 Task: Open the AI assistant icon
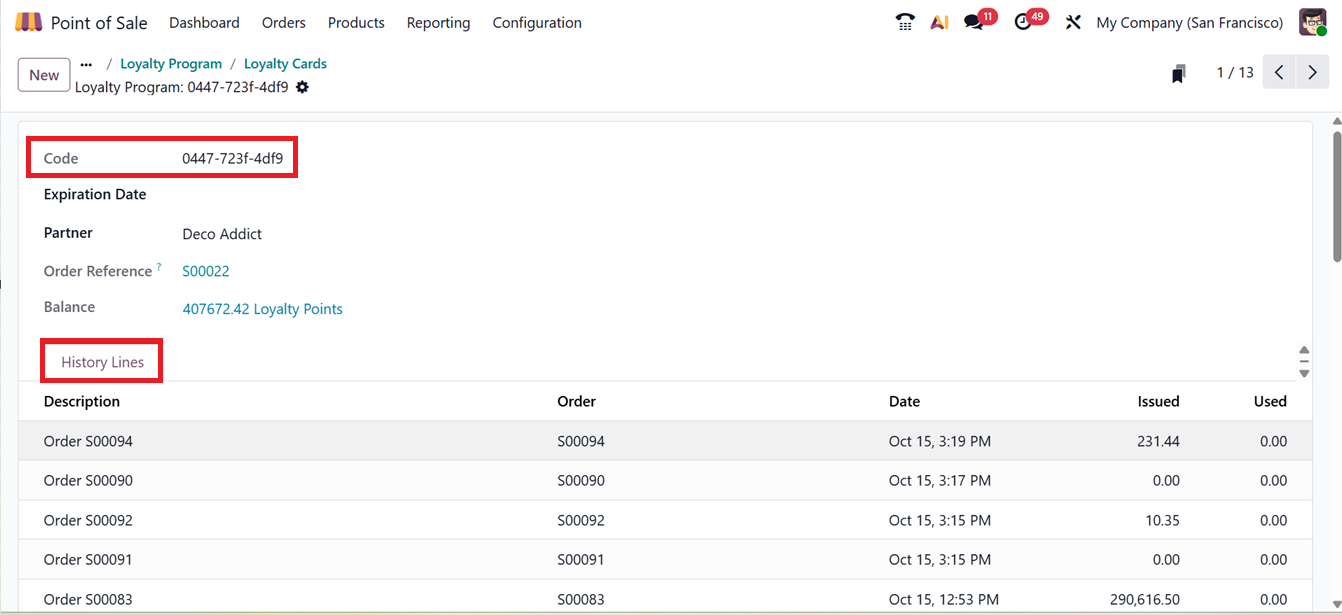939,22
